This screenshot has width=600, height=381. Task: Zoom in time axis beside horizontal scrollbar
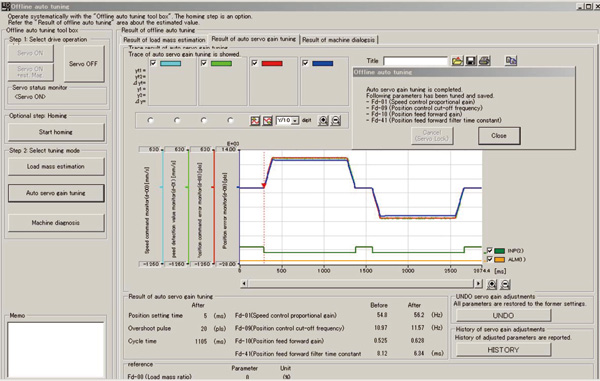pyautogui.click(x=492, y=284)
